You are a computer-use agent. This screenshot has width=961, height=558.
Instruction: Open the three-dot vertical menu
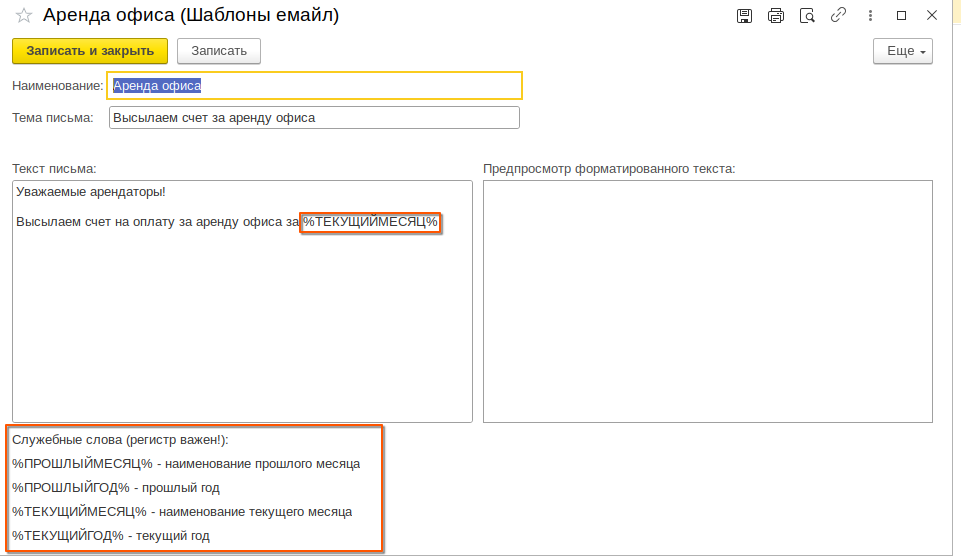pyautogui.click(x=870, y=16)
